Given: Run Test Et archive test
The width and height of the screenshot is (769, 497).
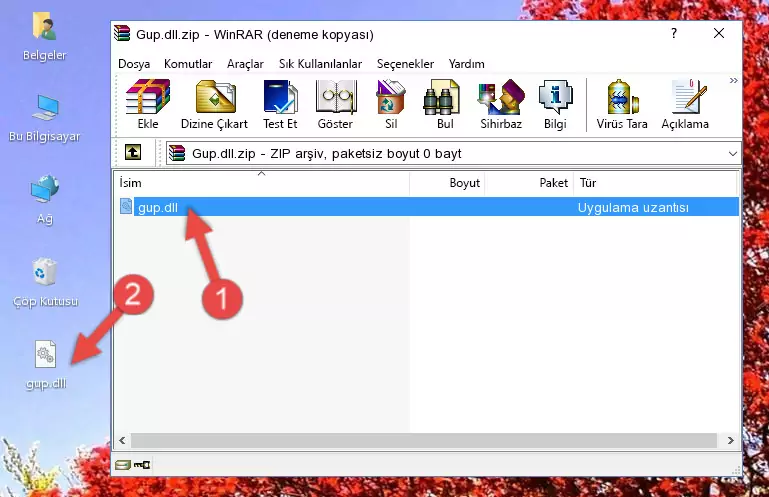Looking at the screenshot, I should pos(280,104).
